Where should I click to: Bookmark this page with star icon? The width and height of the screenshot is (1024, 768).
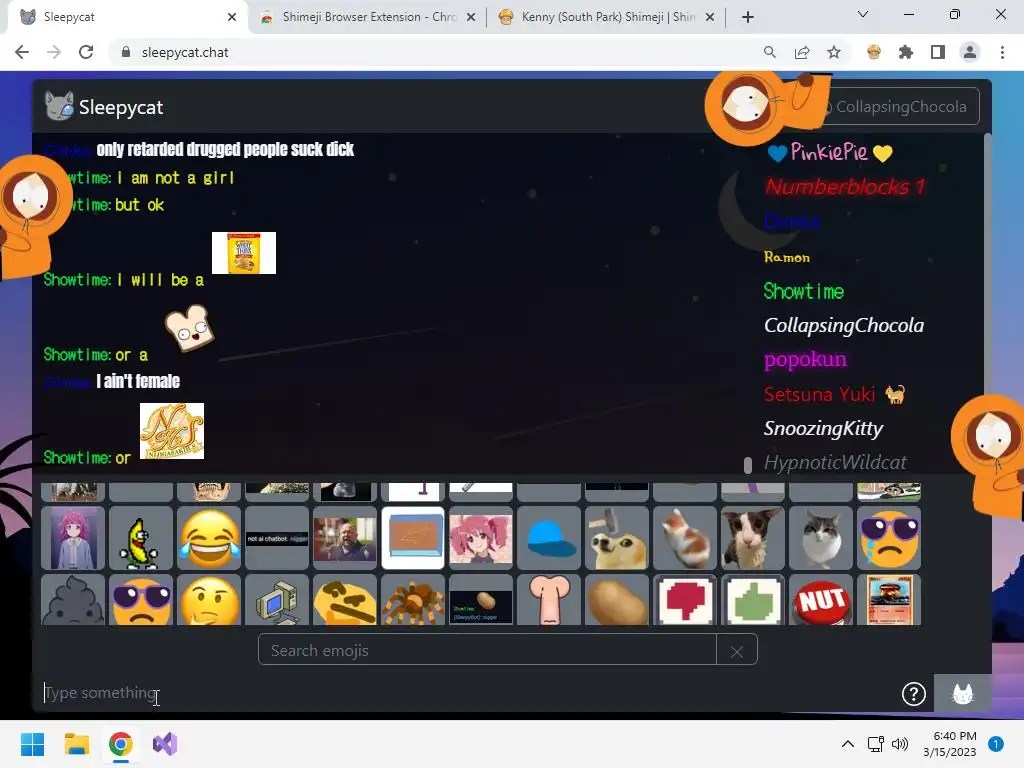click(x=834, y=52)
